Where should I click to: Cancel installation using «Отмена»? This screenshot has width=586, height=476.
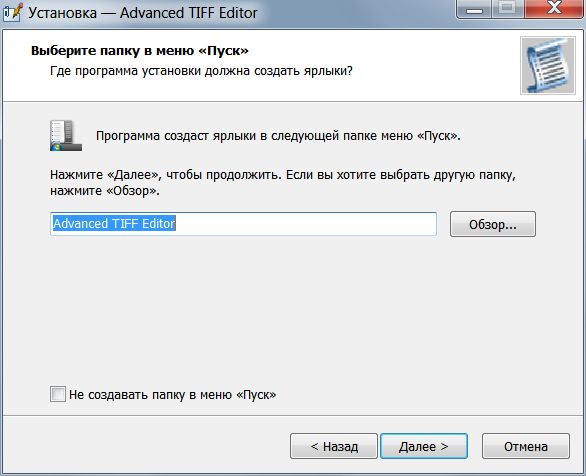pyautogui.click(x=526, y=446)
